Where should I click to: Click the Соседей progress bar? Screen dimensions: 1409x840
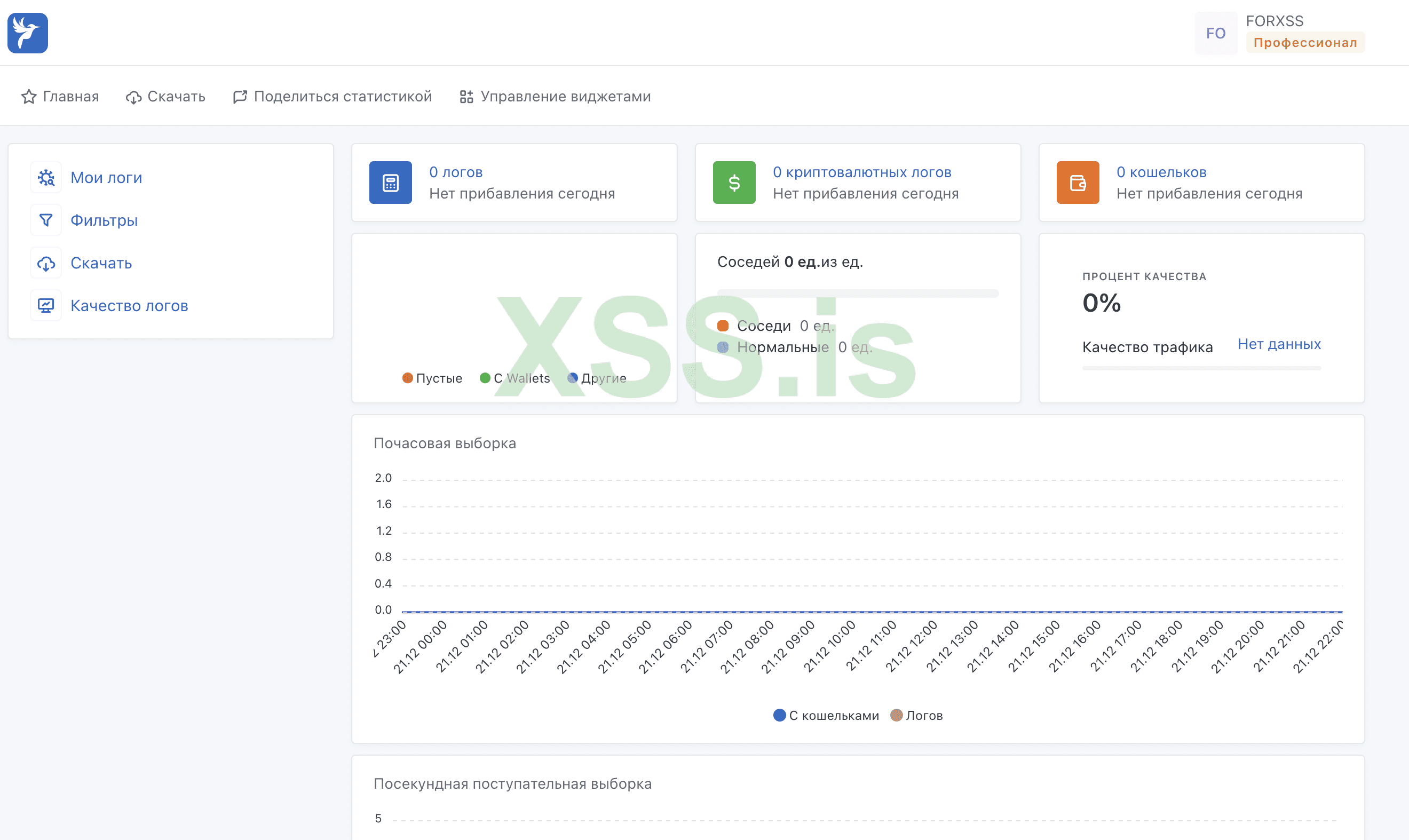point(857,293)
